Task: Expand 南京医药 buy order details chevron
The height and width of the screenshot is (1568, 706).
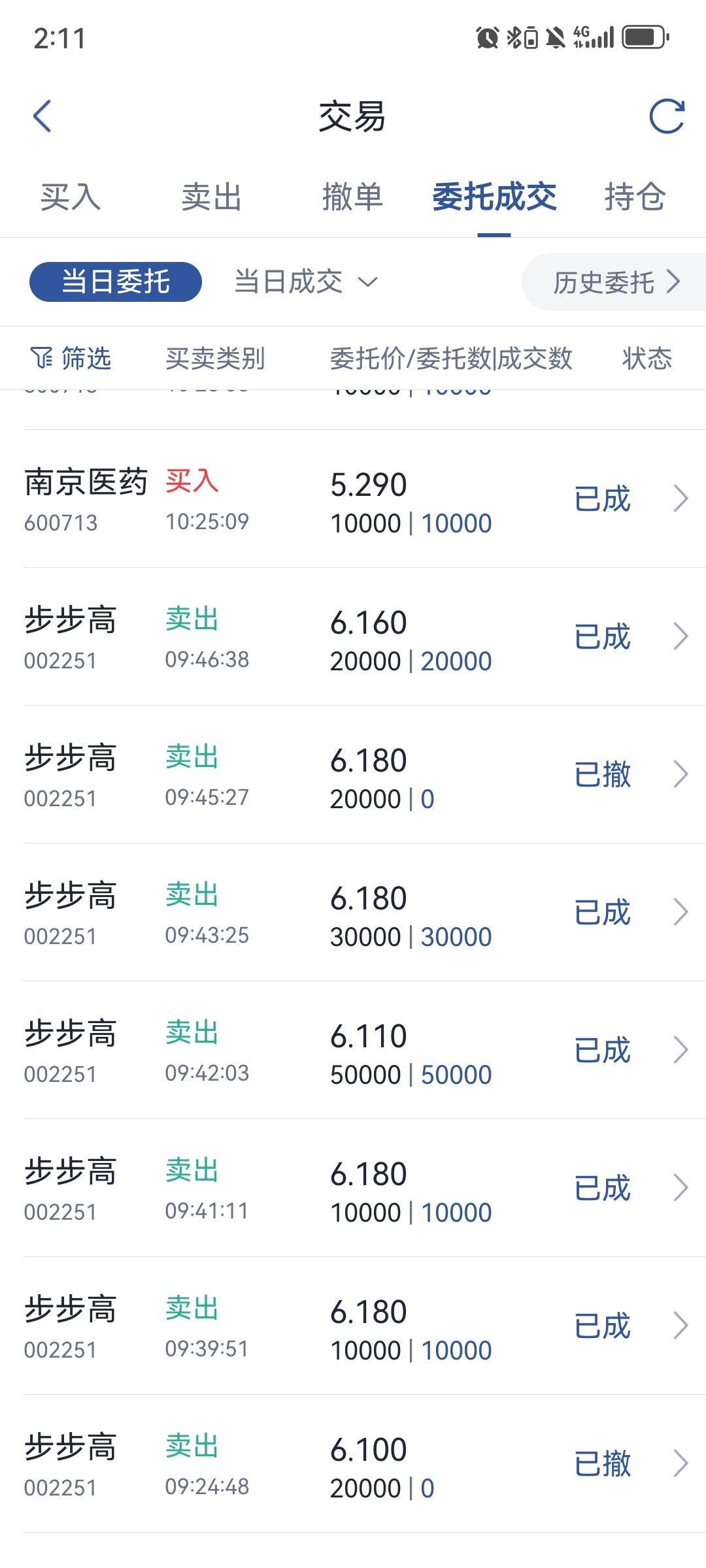Action: (681, 498)
